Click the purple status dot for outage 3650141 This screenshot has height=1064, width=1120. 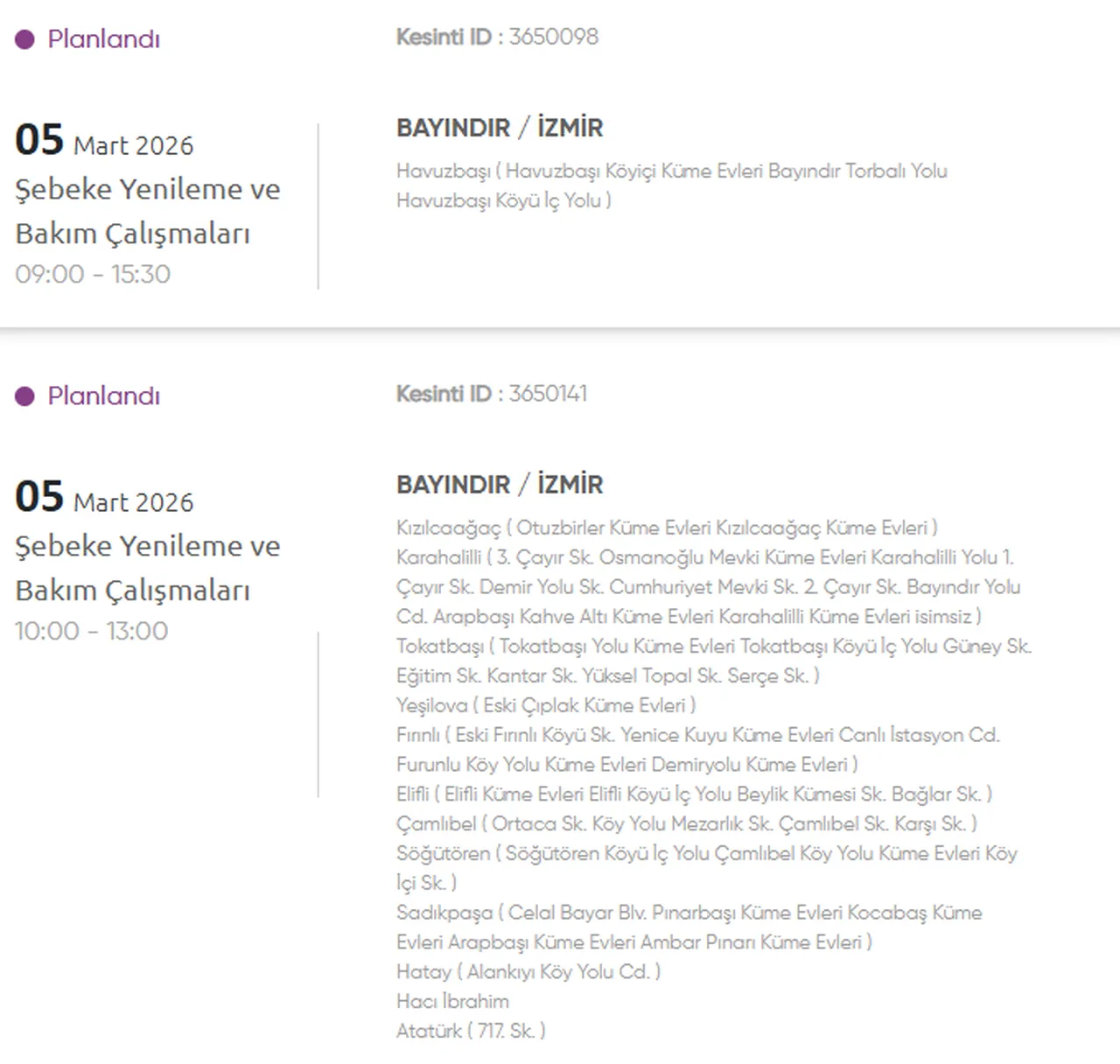tap(24, 396)
